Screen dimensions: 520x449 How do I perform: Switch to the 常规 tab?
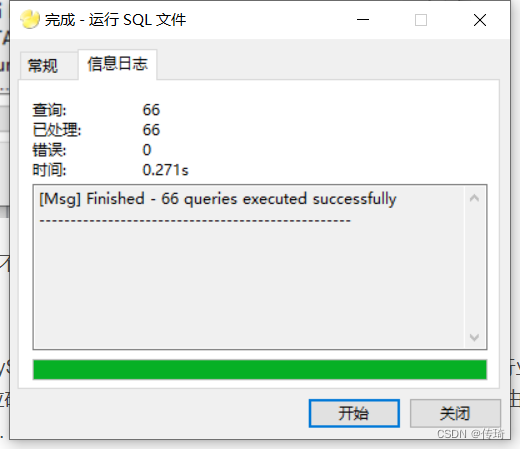pyautogui.click(x=43, y=66)
